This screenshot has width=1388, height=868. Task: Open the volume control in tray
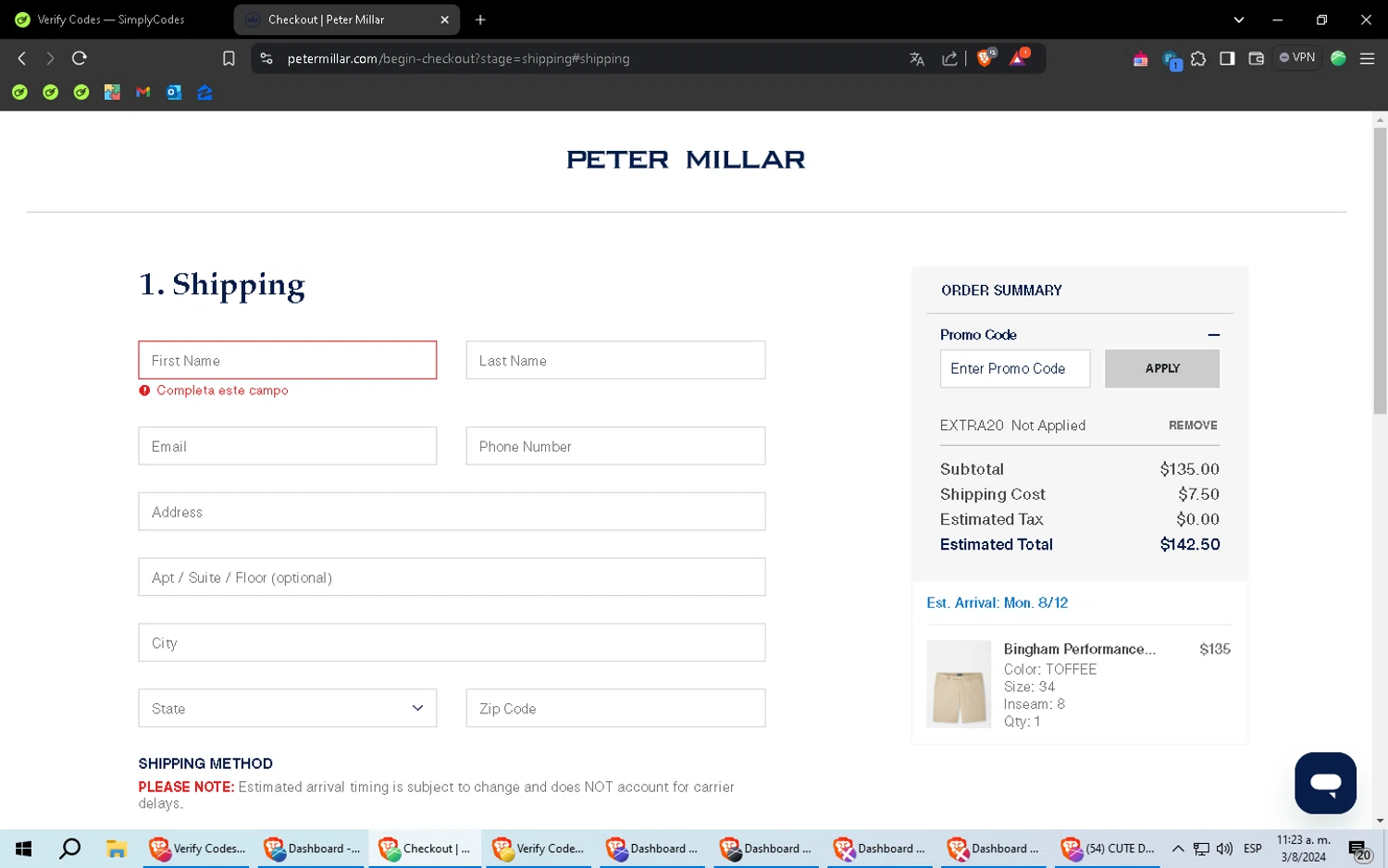pyautogui.click(x=1224, y=849)
